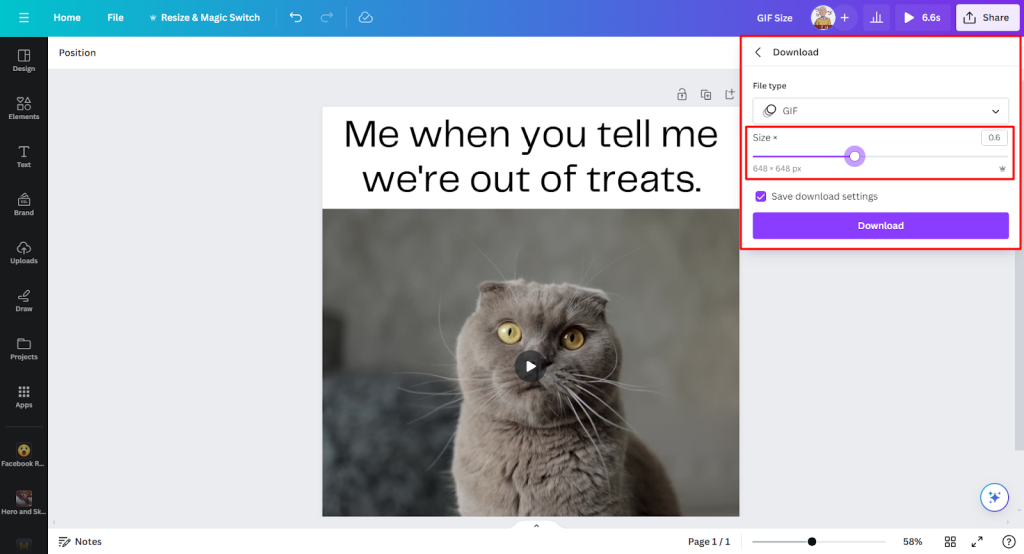Image resolution: width=1024 pixels, height=554 pixels.
Task: Click the 0.6 size value field
Action: pyautogui.click(x=994, y=138)
